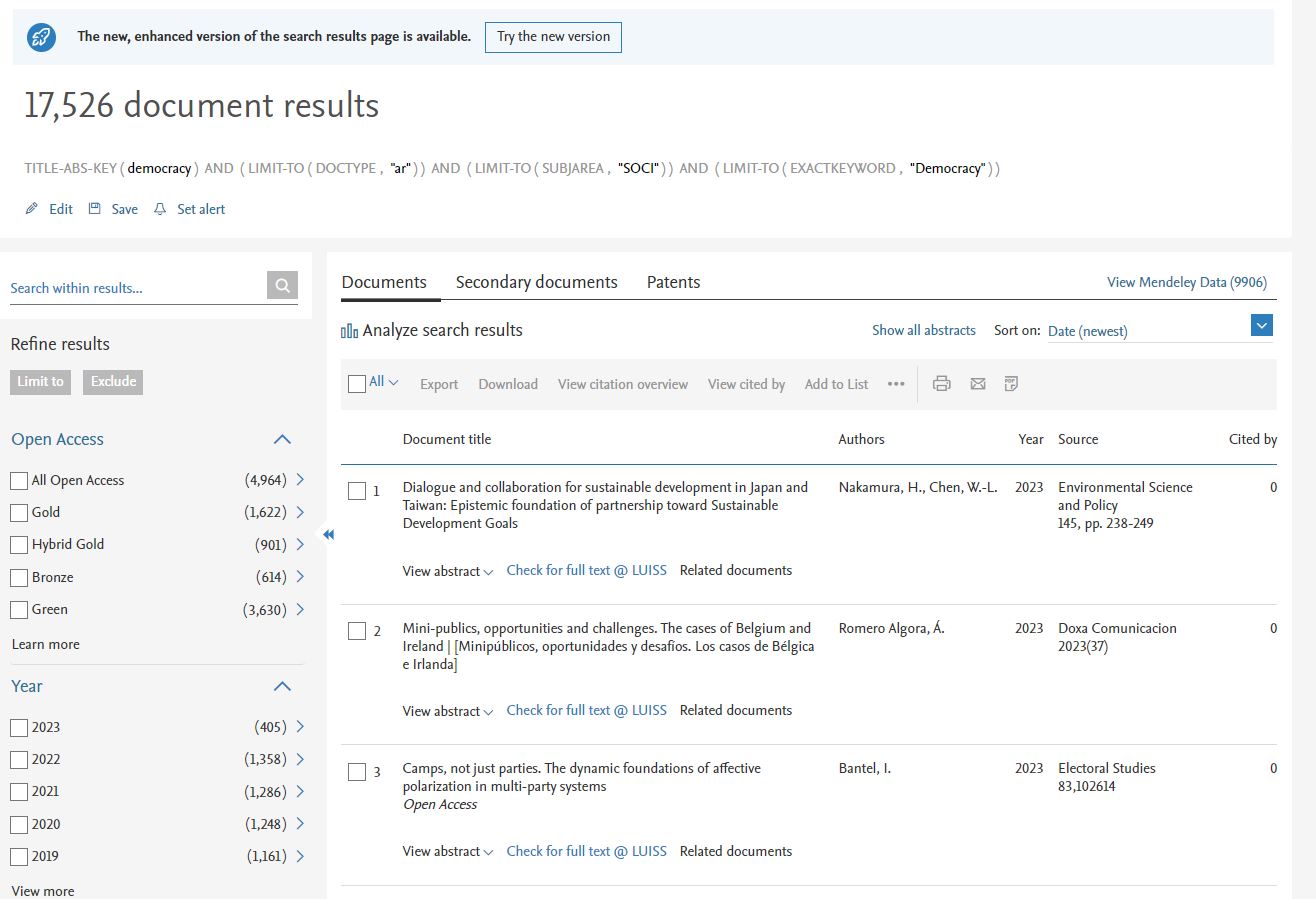Screen dimensions: 1316x899
Task: Open View Mendeley Data link
Action: point(1186,282)
